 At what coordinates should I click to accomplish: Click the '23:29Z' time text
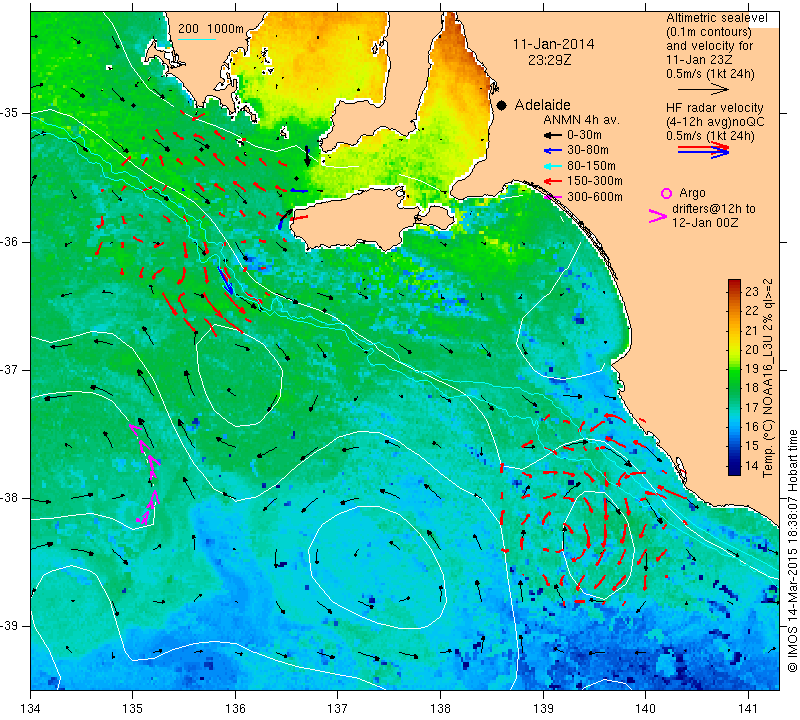tap(549, 60)
